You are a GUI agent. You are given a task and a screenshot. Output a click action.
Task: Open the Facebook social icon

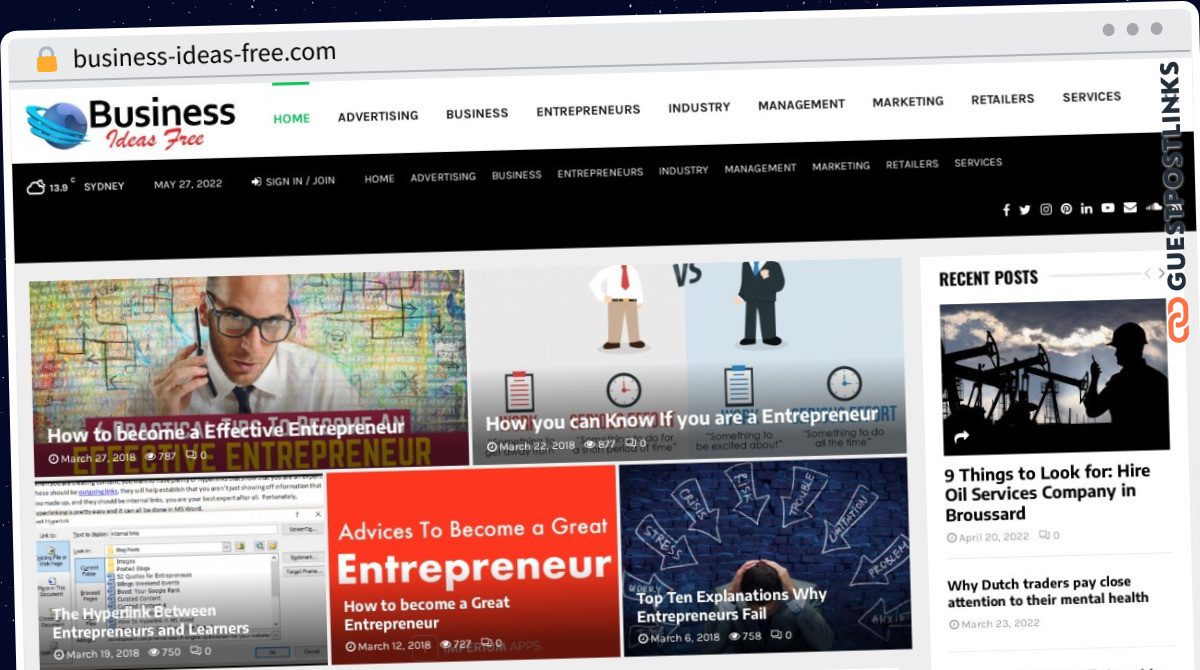coord(1006,210)
